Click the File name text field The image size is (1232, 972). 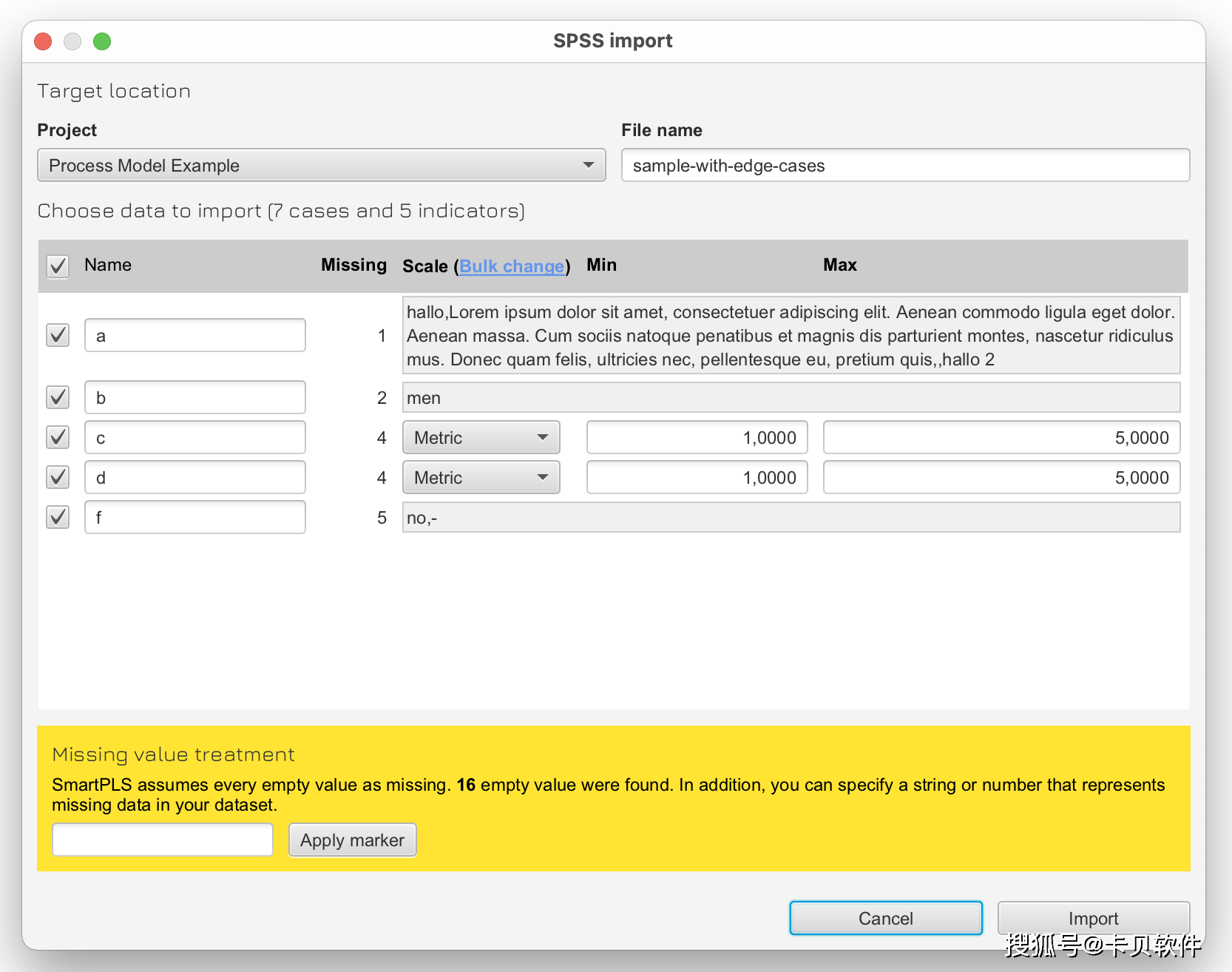[x=904, y=165]
